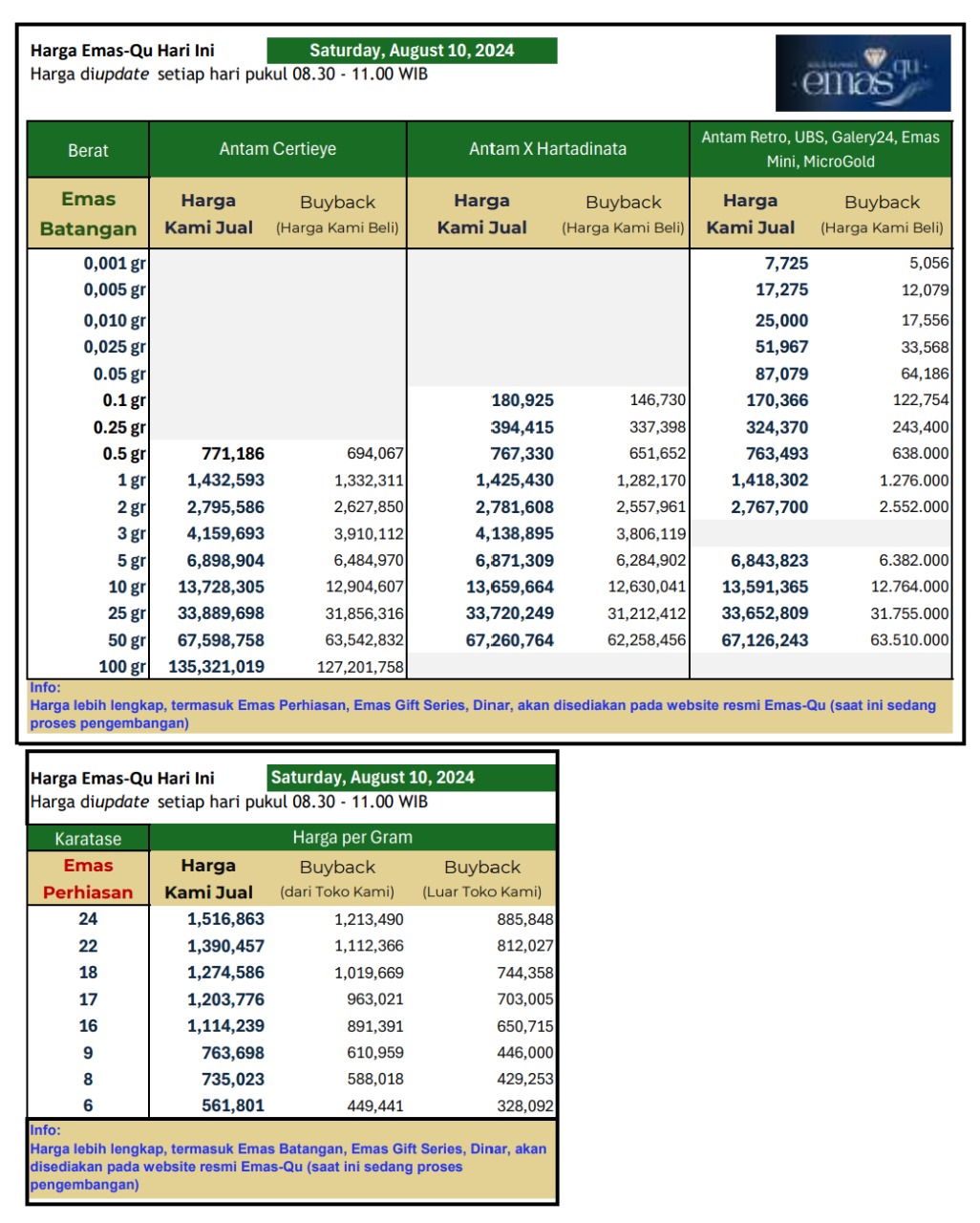Click the buyback value 5,056

pos(929,264)
